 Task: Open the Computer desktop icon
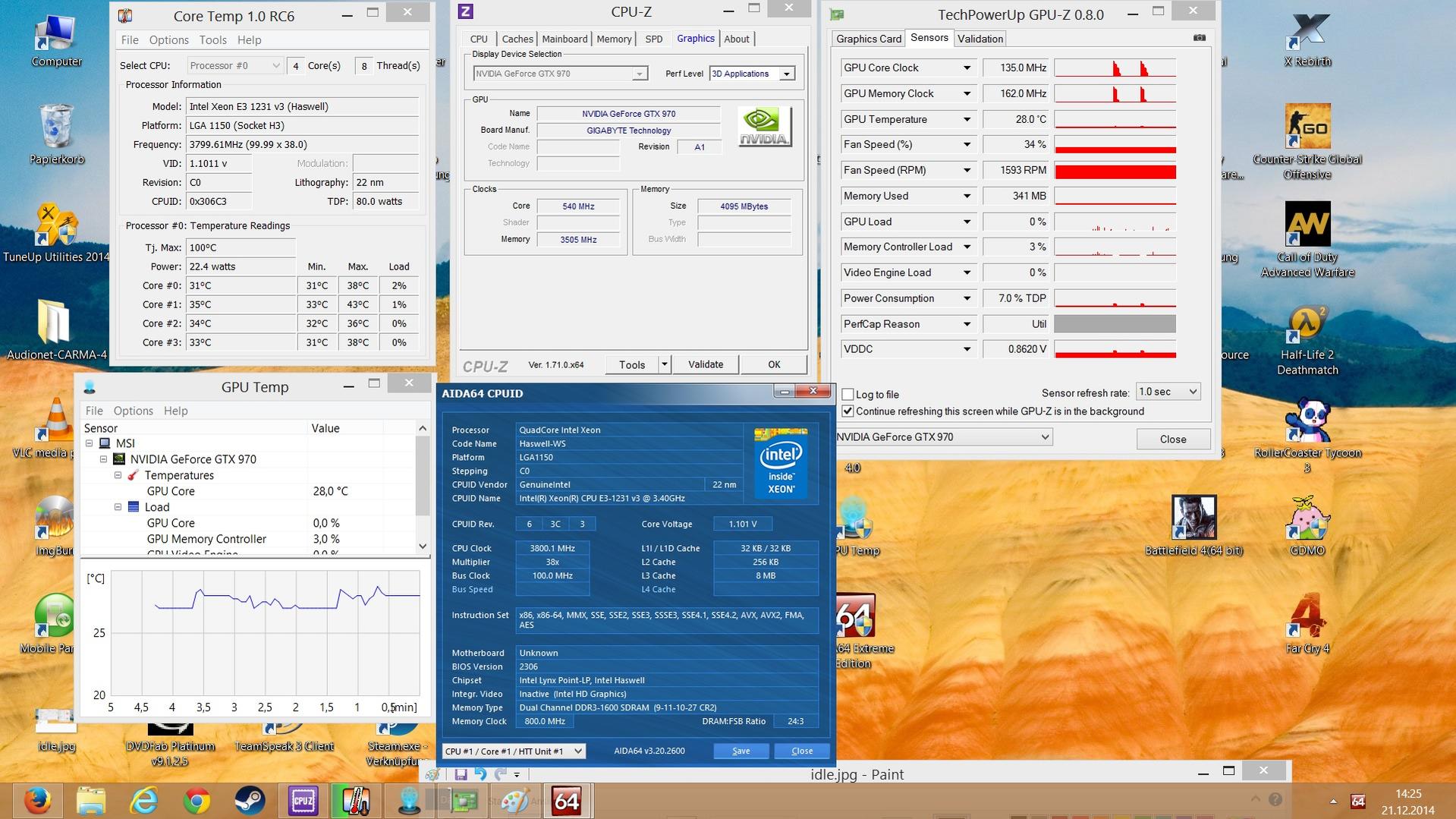pos(56,40)
